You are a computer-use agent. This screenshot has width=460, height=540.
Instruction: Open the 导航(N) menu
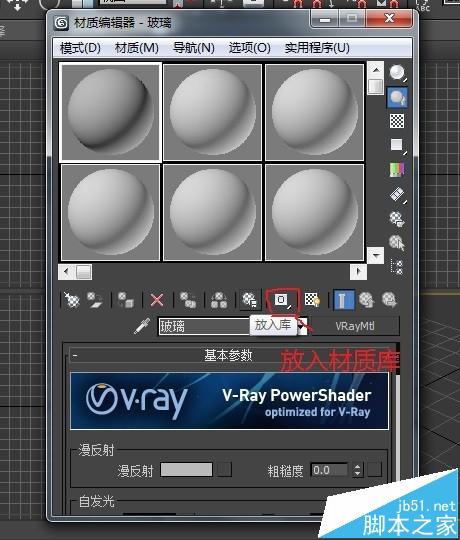click(194, 48)
